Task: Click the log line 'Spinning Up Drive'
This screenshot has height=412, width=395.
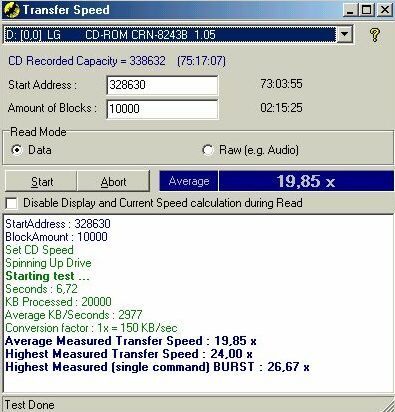Action: tap(48, 263)
